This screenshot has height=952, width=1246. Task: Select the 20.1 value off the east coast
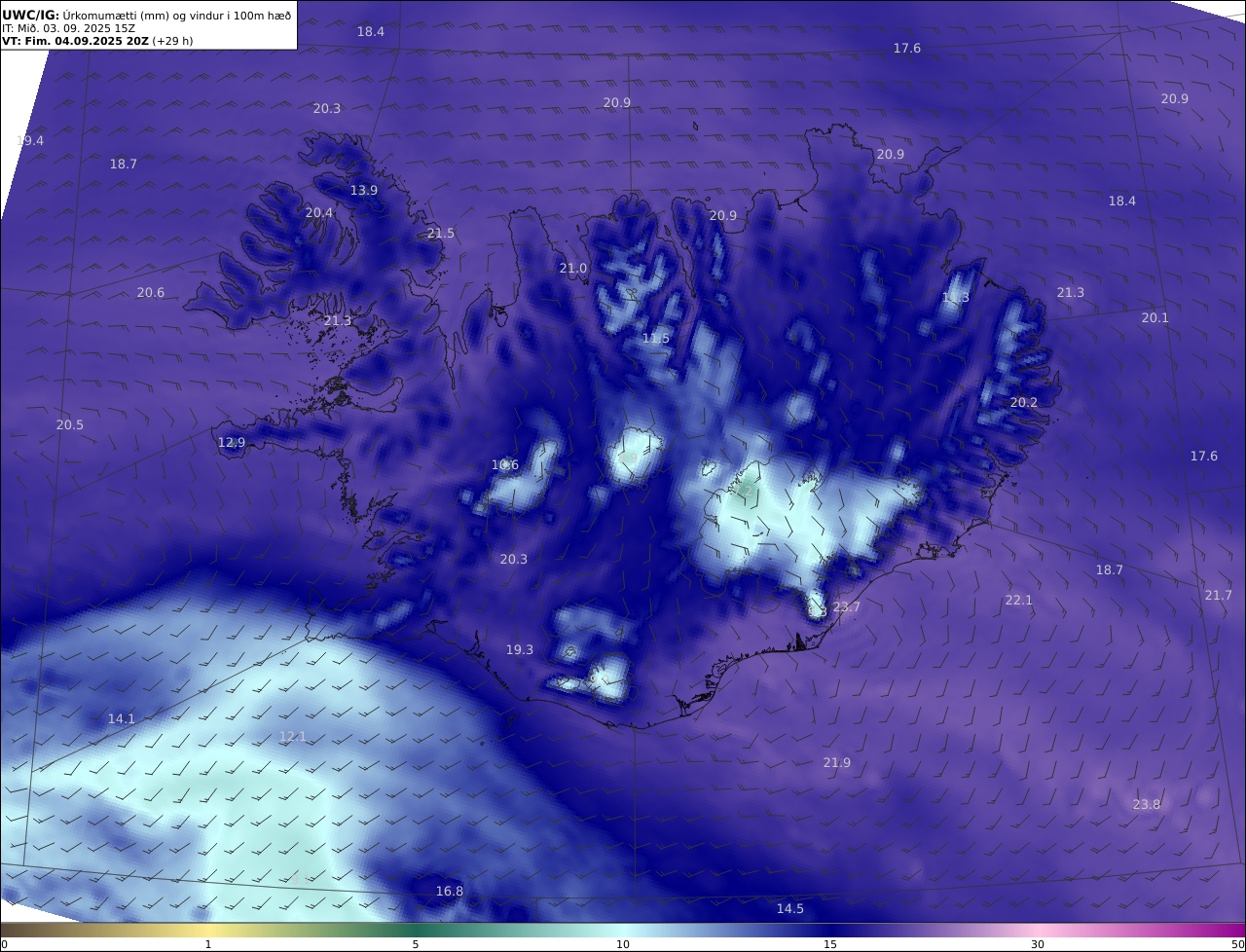(x=1155, y=317)
